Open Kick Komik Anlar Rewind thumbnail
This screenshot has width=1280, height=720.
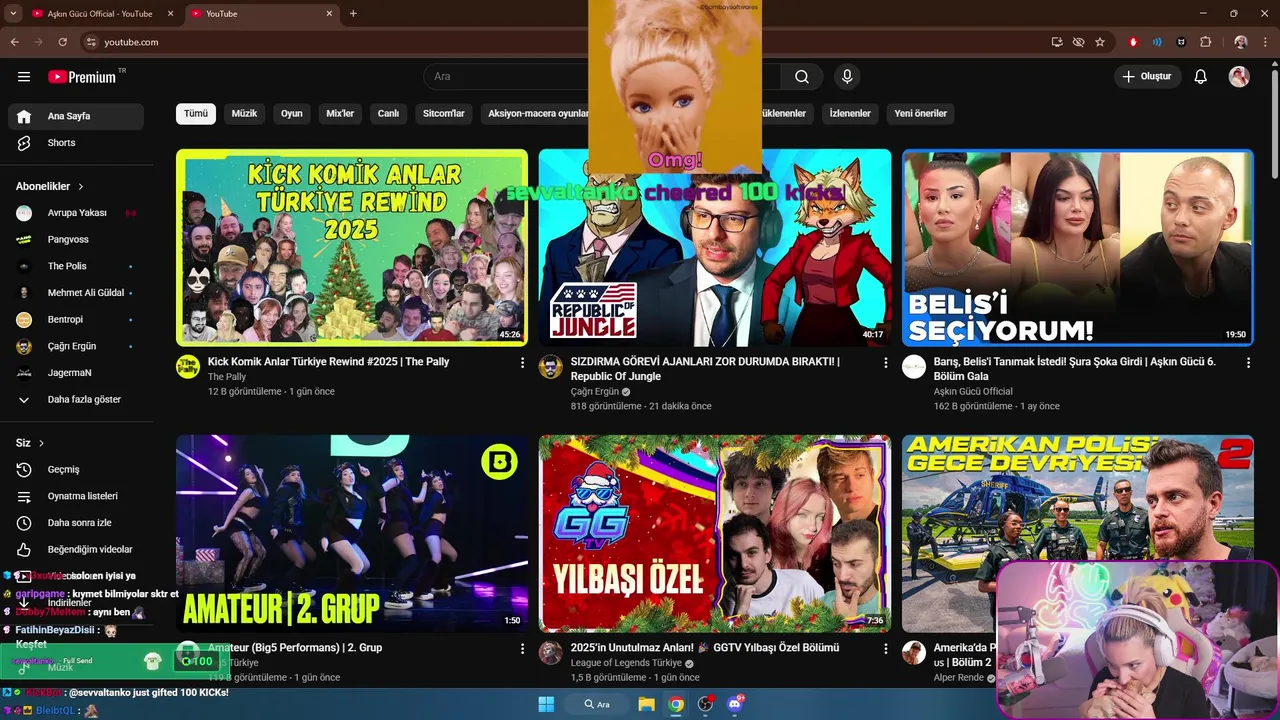(352, 248)
